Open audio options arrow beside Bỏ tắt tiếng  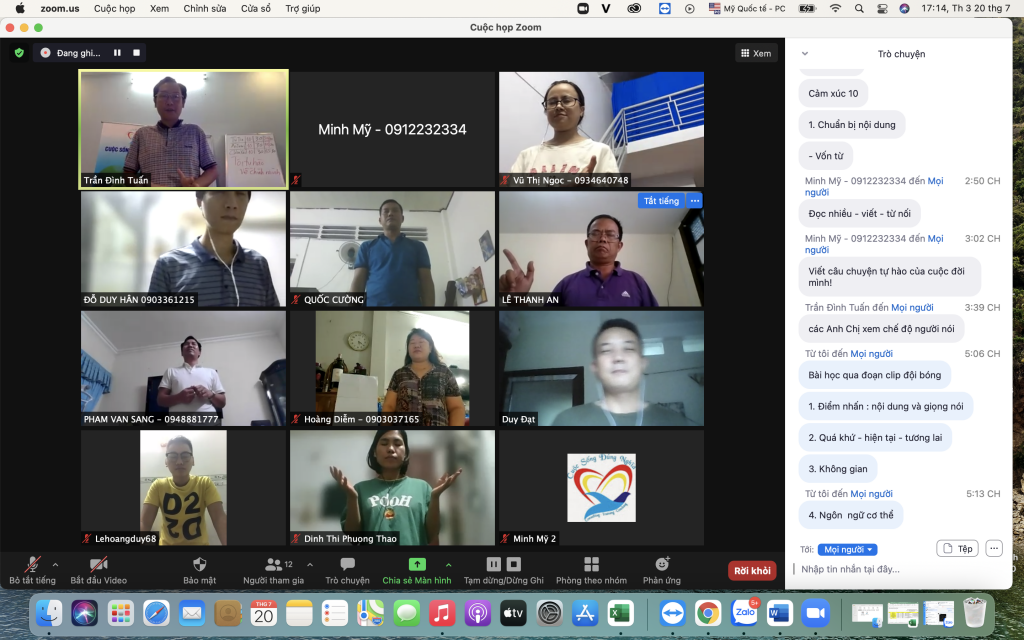56,565
